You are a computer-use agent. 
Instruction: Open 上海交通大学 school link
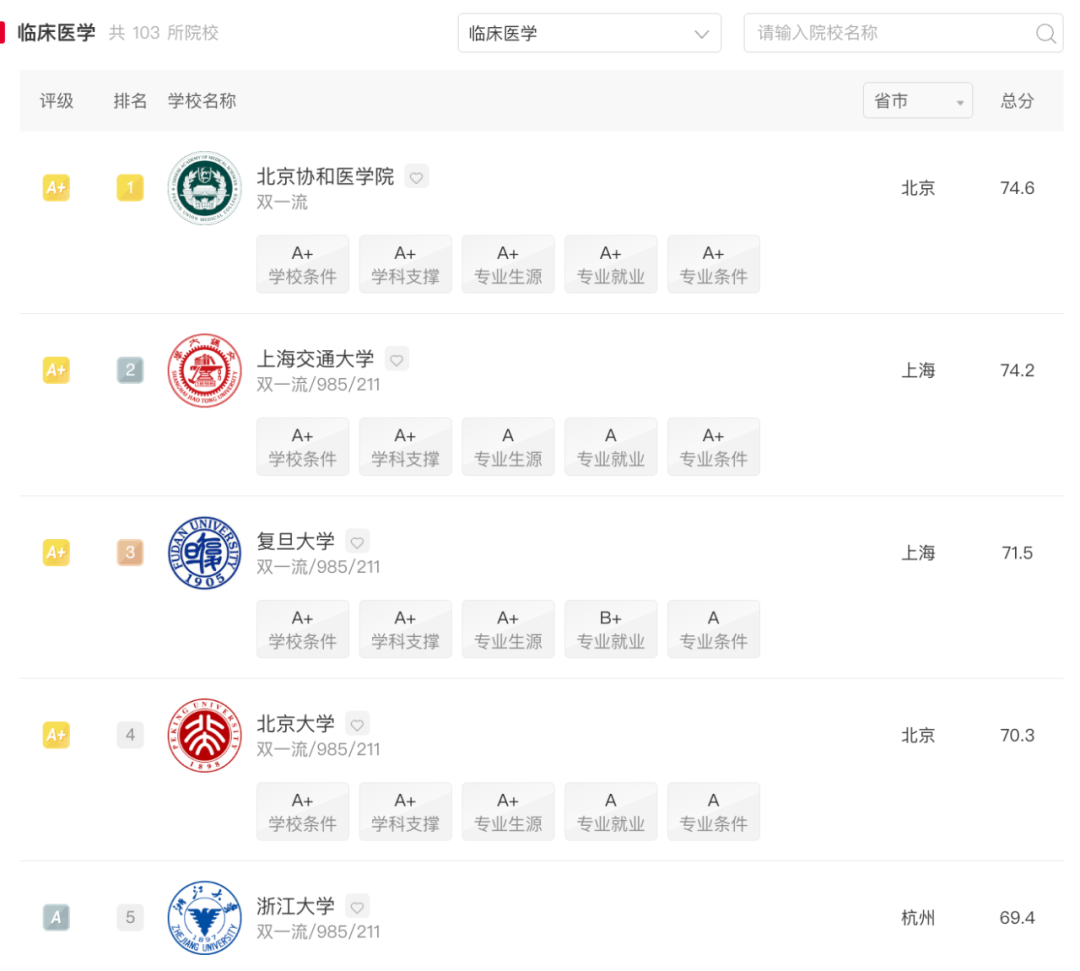pyautogui.click(x=315, y=359)
